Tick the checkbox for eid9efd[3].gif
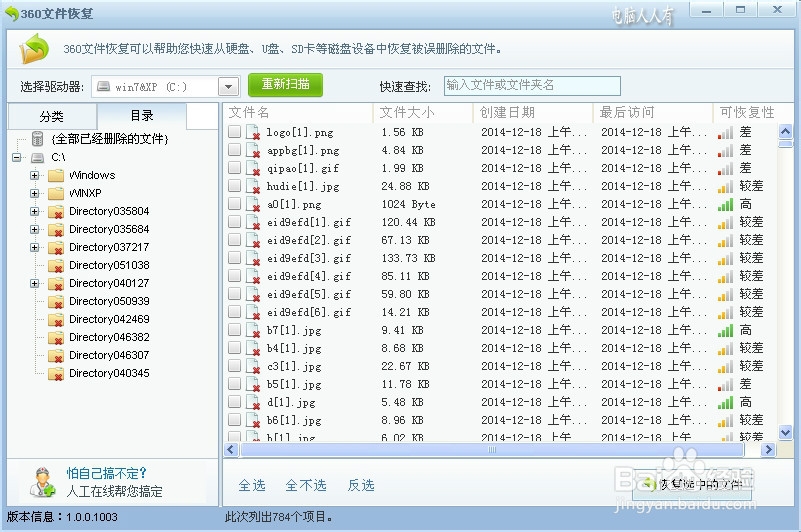This screenshot has height=532, width=801. click(234, 258)
